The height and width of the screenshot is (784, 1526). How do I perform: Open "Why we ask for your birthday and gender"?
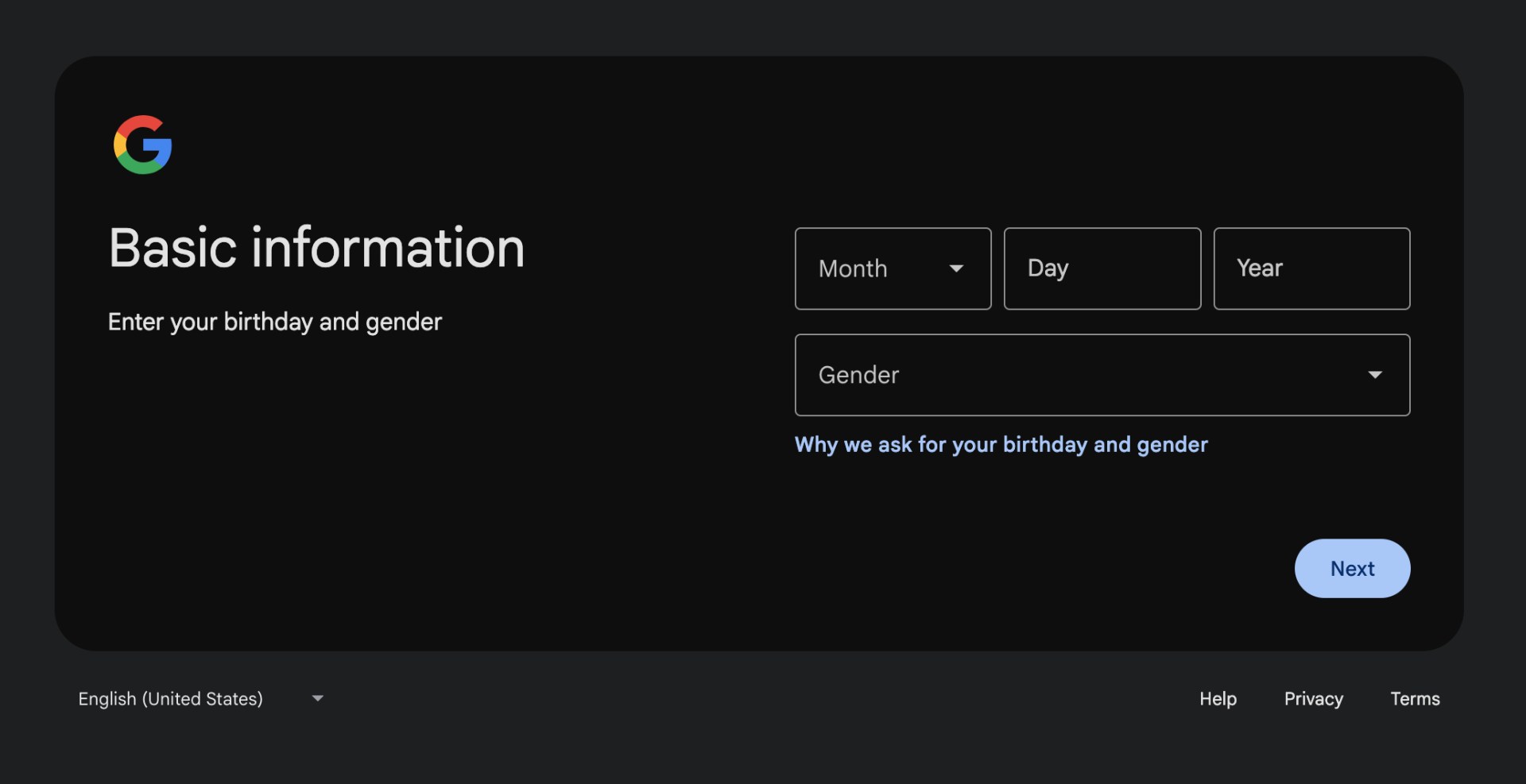click(1001, 445)
